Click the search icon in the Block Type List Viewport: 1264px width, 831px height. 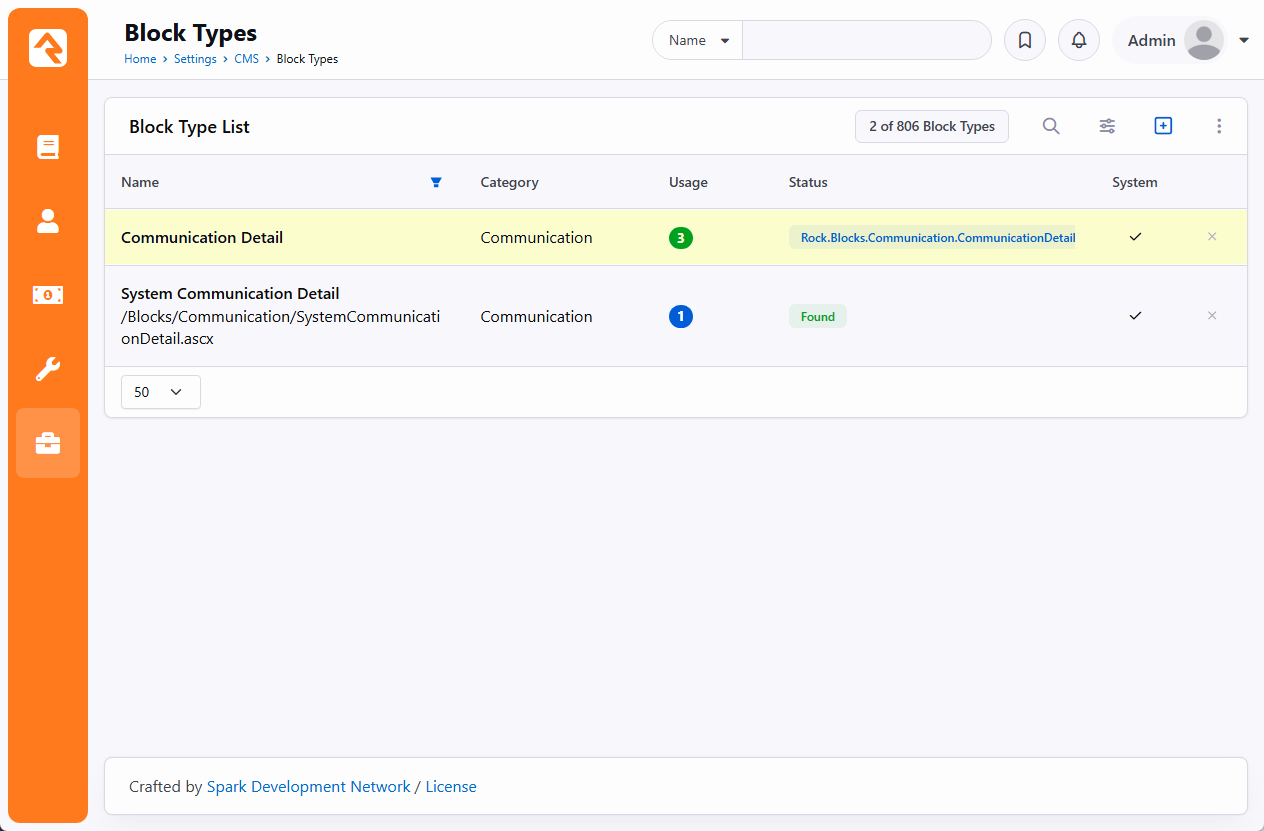pyautogui.click(x=1051, y=126)
